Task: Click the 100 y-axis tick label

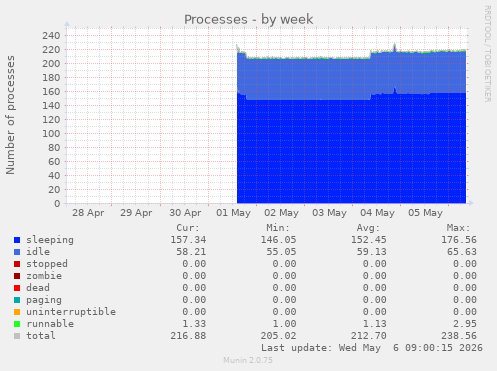Action: [51, 134]
